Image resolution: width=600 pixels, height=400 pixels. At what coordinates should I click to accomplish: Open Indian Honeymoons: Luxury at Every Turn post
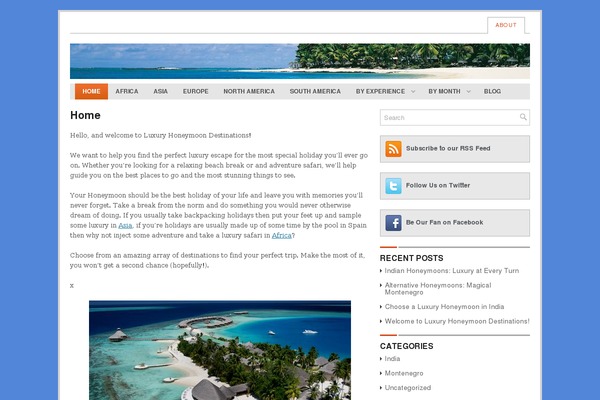tap(452, 271)
